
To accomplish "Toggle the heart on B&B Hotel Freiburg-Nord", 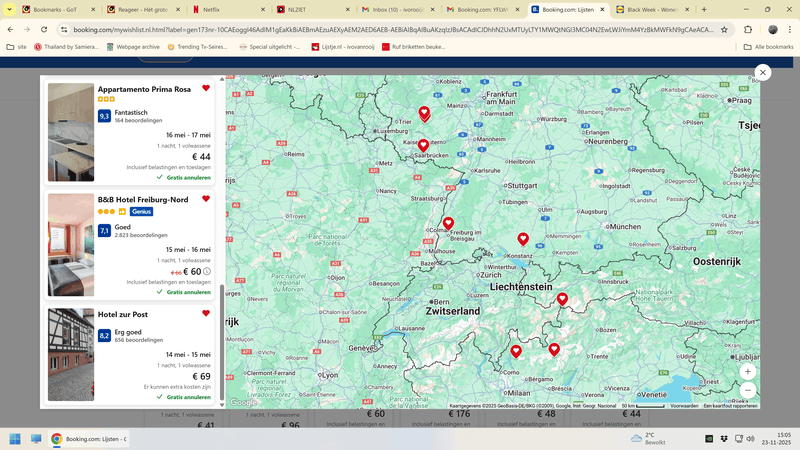I will tap(206, 198).
